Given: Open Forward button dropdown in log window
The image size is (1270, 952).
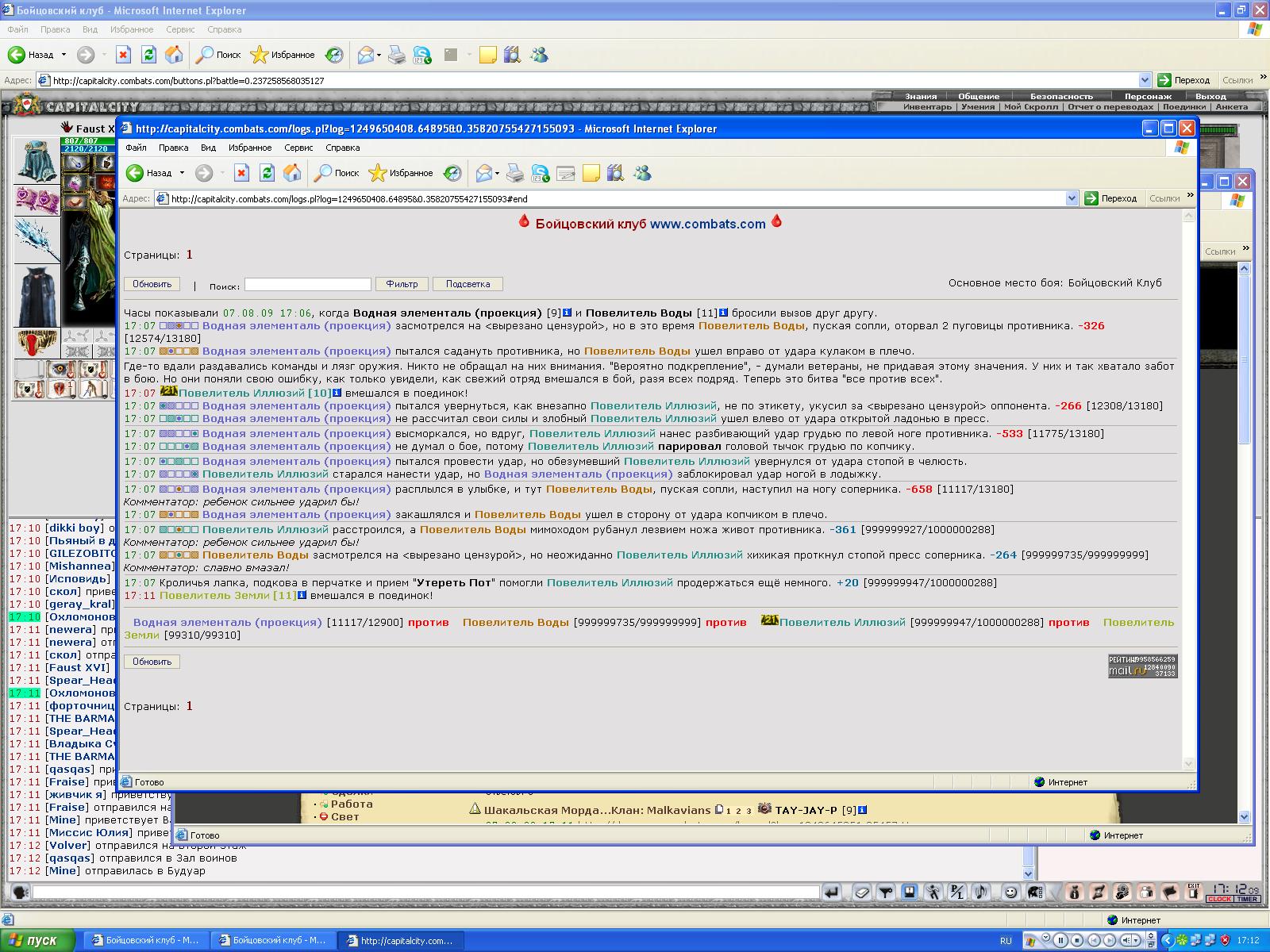Looking at the screenshot, I should [x=222, y=173].
